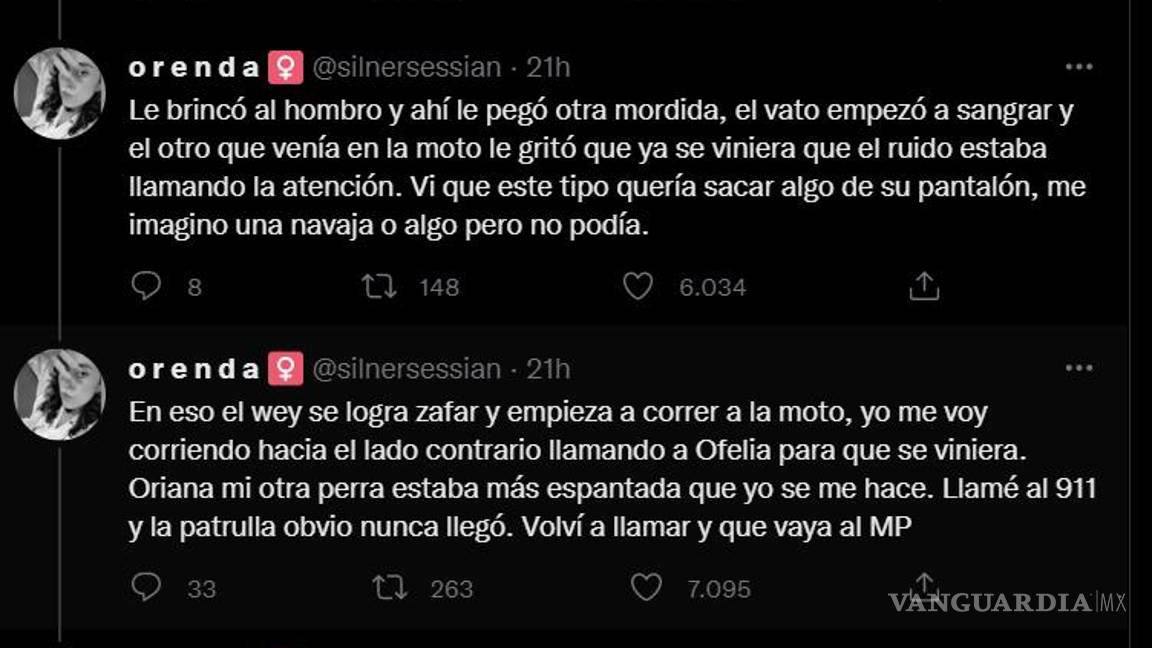Viewport: 1152px width, 648px height.
Task: Click the Vanguardia MX watermark logo
Action: point(1006,602)
